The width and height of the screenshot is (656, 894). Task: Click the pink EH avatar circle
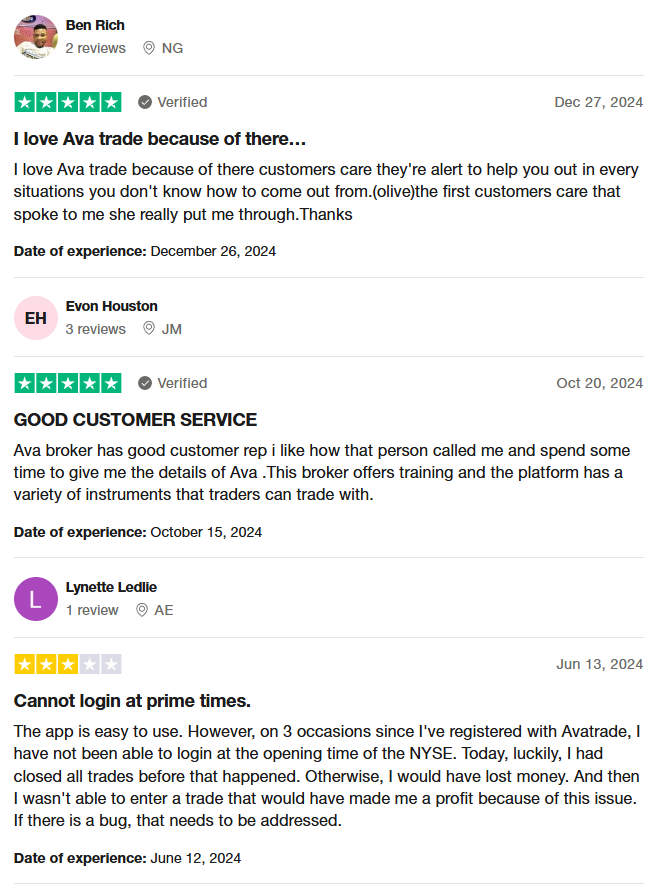36,318
